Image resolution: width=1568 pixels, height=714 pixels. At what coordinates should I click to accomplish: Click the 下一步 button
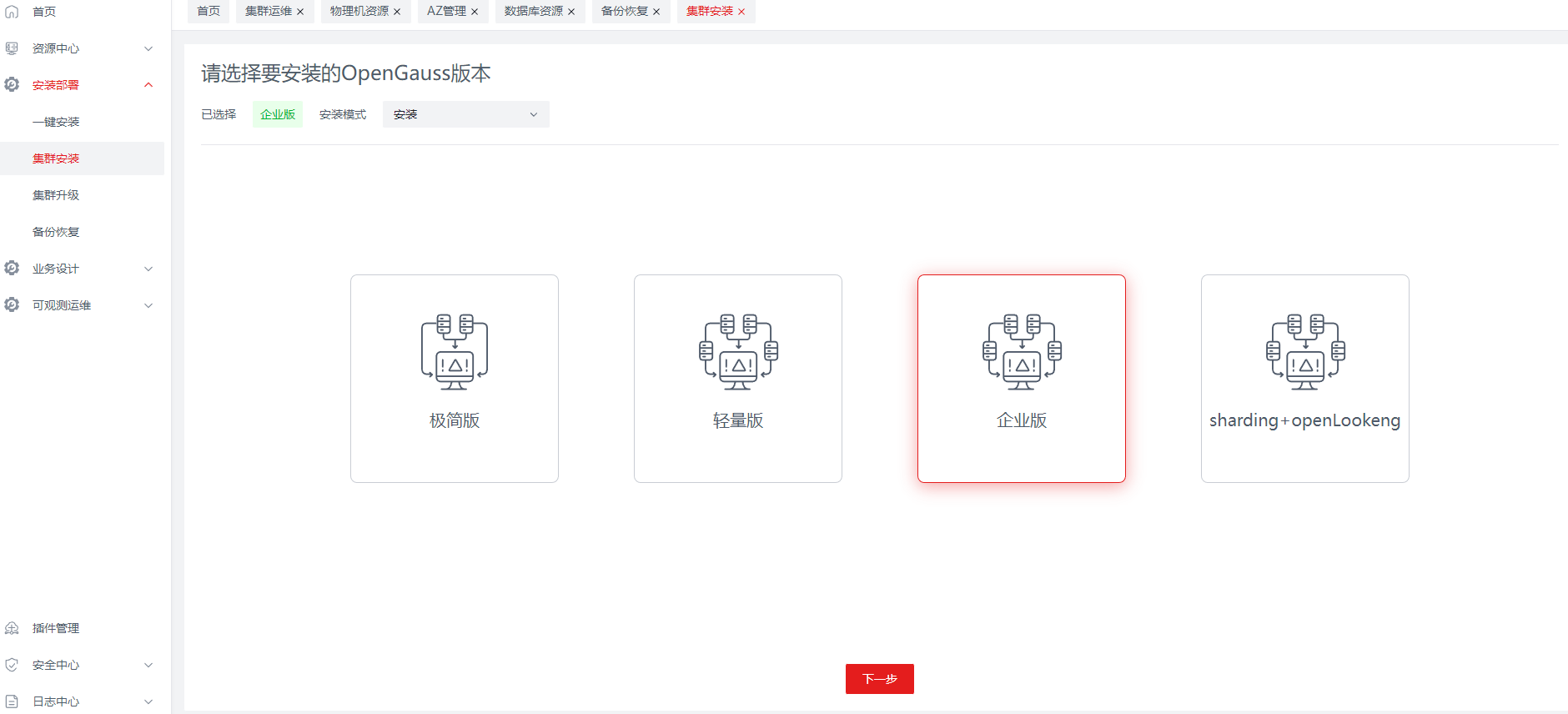click(x=879, y=679)
